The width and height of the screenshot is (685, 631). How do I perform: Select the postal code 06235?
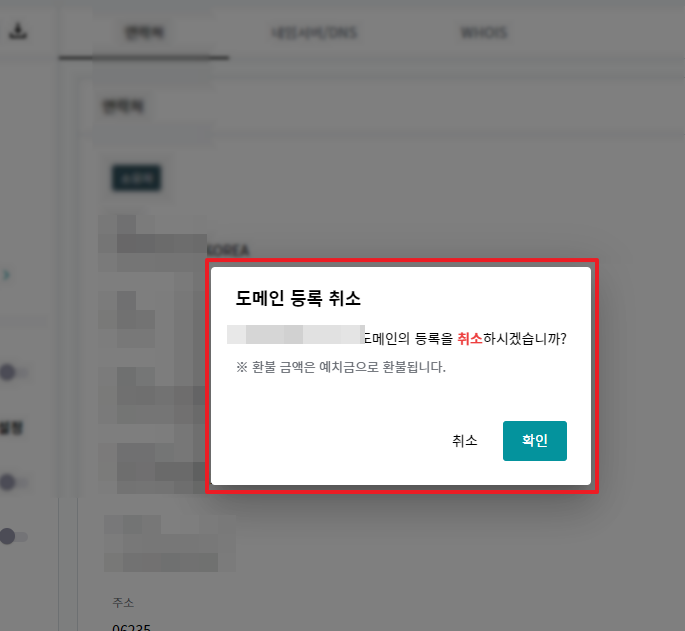[130, 626]
